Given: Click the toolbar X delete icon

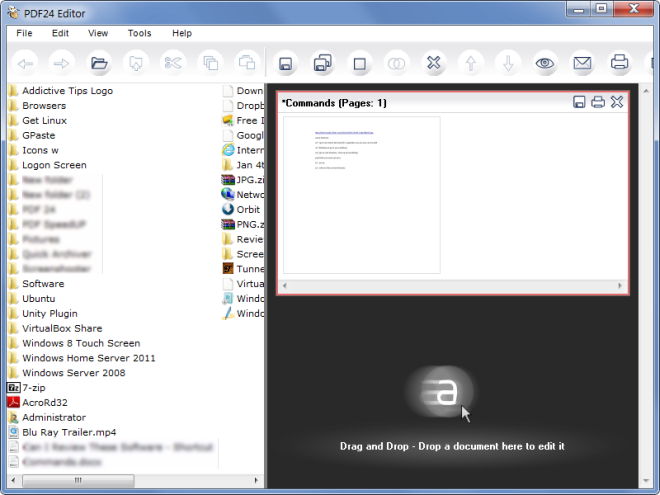Looking at the screenshot, I should (x=434, y=64).
